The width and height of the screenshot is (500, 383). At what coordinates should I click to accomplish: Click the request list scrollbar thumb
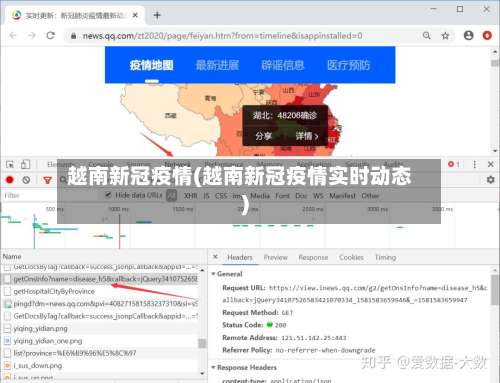tap(202, 343)
